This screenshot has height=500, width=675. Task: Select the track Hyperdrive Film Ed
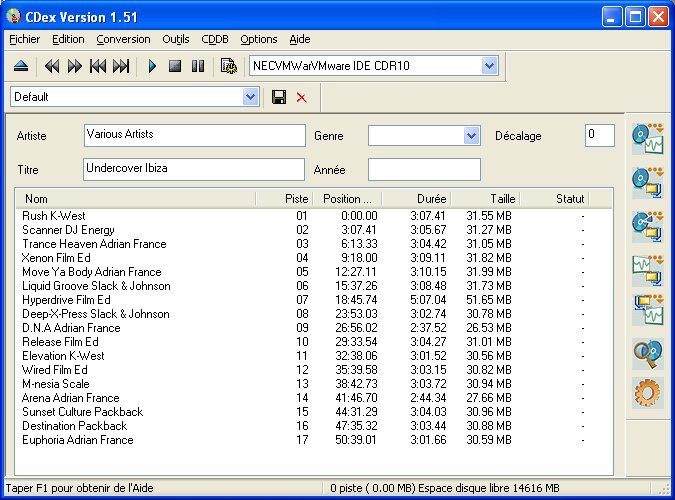(x=66, y=300)
